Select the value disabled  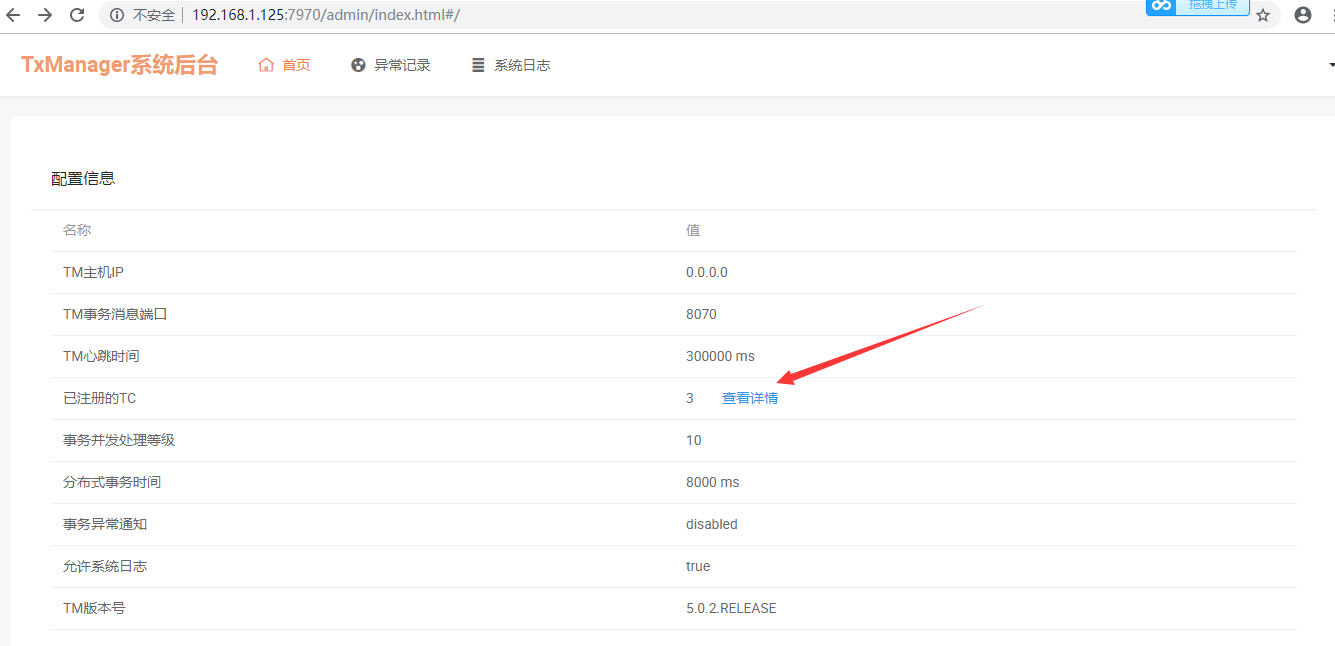[x=712, y=524]
